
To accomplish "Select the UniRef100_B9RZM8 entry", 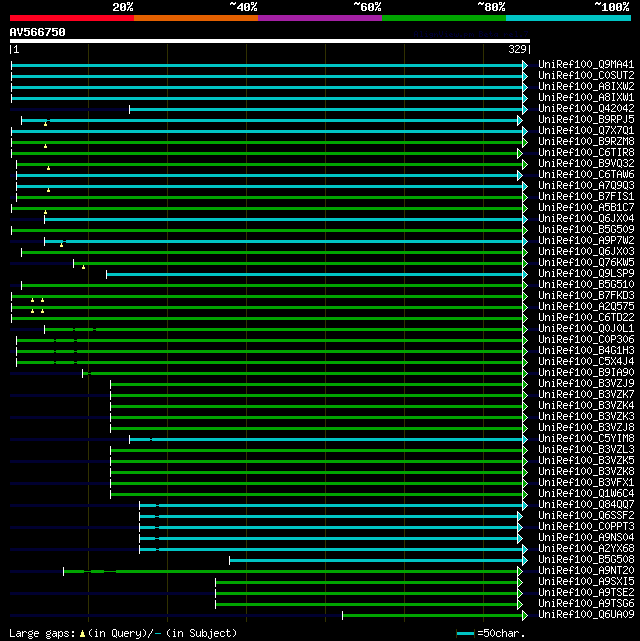I will pos(586,141).
